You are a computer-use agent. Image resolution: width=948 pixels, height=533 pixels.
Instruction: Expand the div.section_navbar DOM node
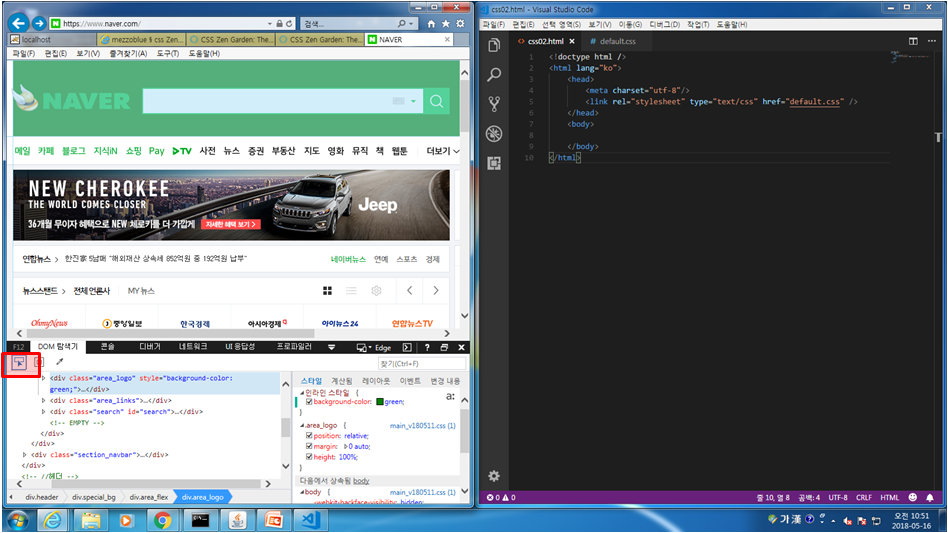25,454
